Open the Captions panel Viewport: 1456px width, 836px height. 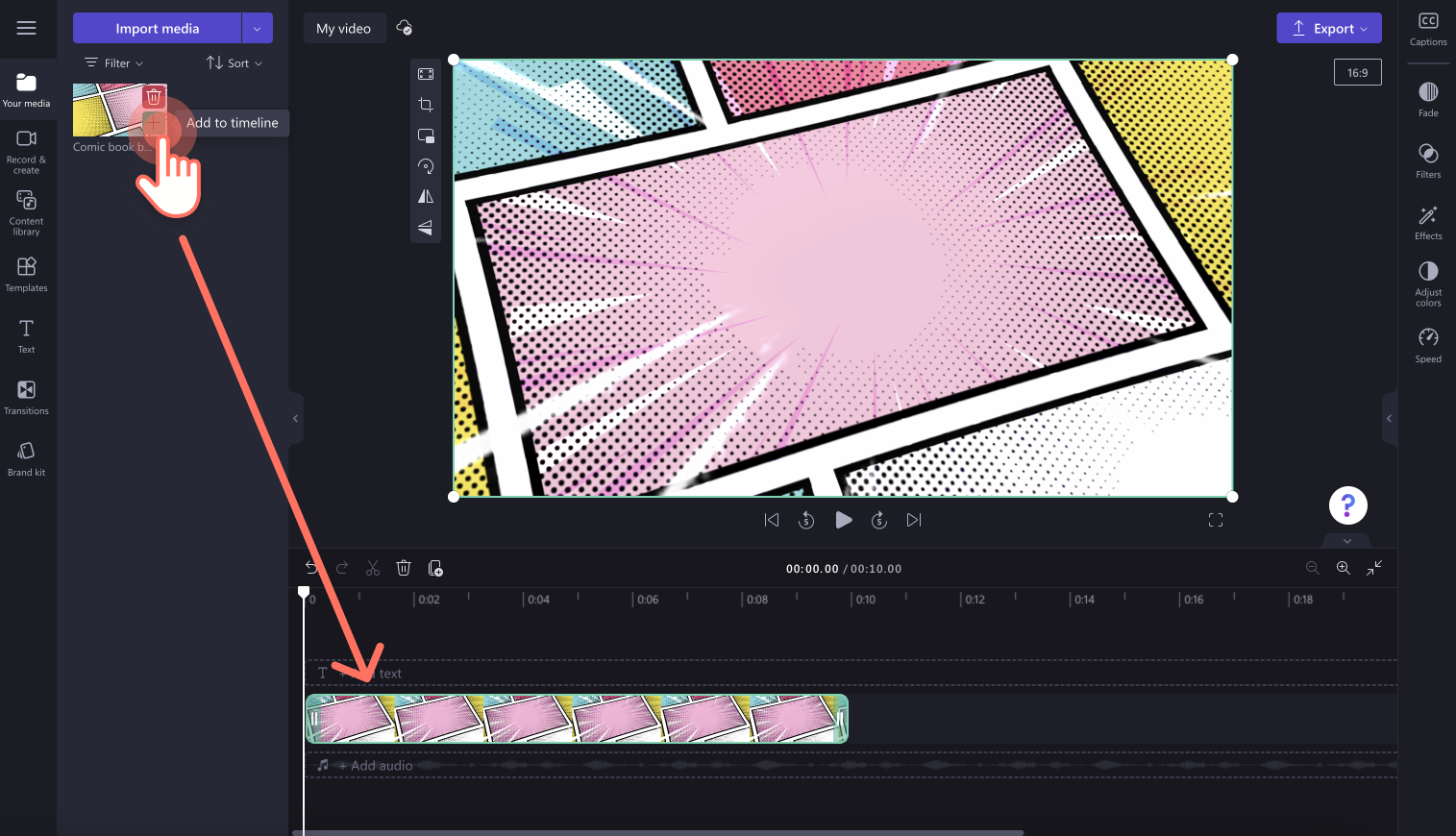pos(1428,29)
